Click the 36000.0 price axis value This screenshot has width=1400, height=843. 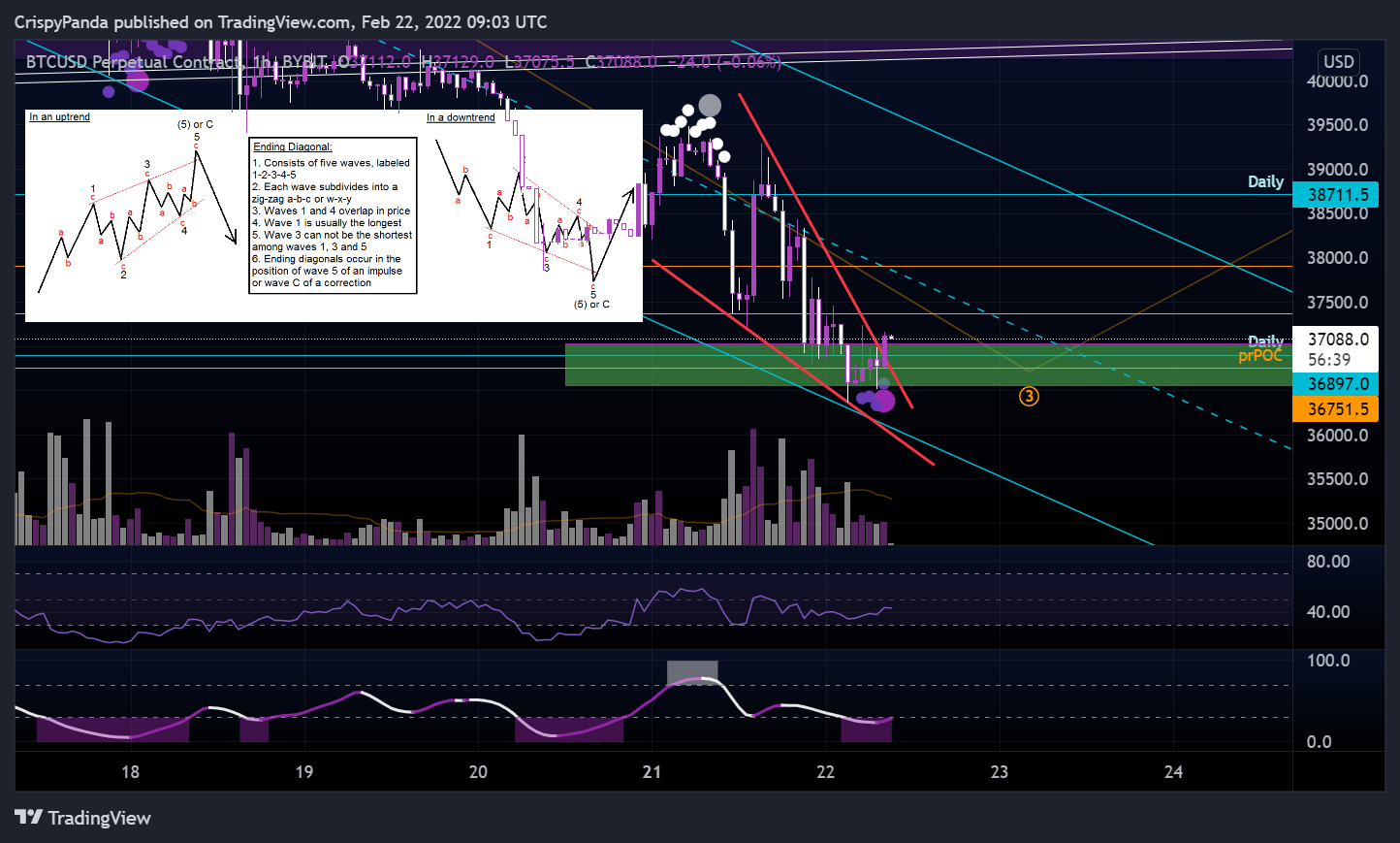click(x=1337, y=436)
